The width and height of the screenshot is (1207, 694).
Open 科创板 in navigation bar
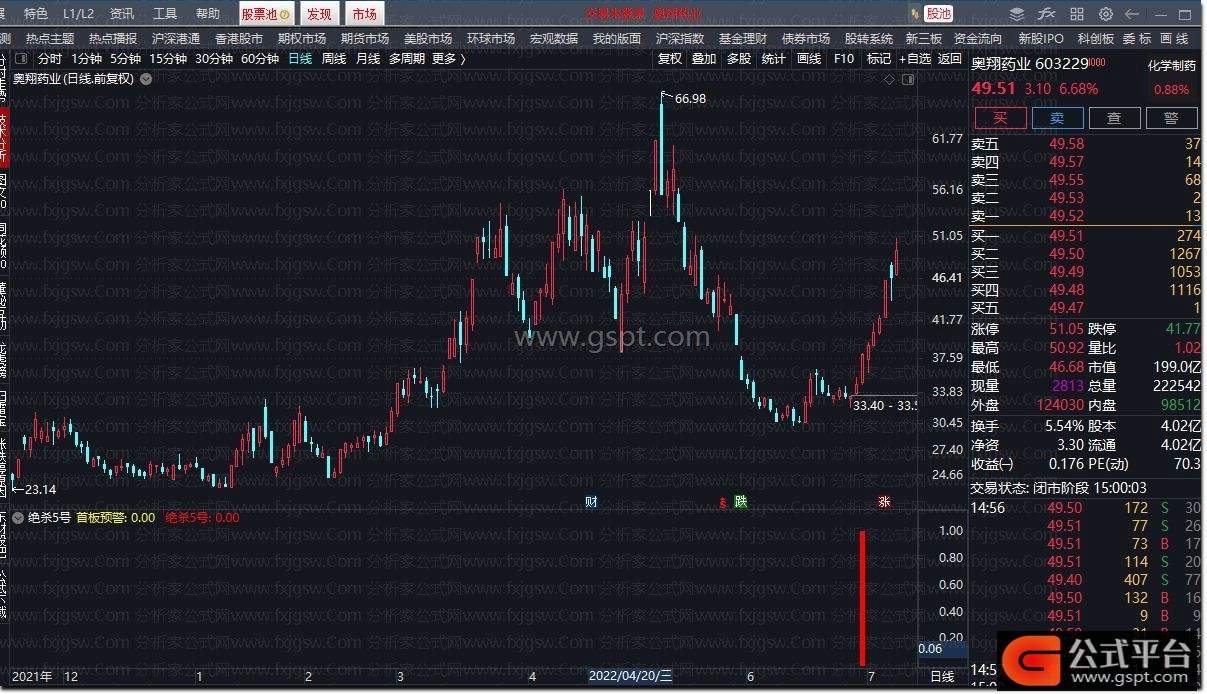[x=1096, y=39]
